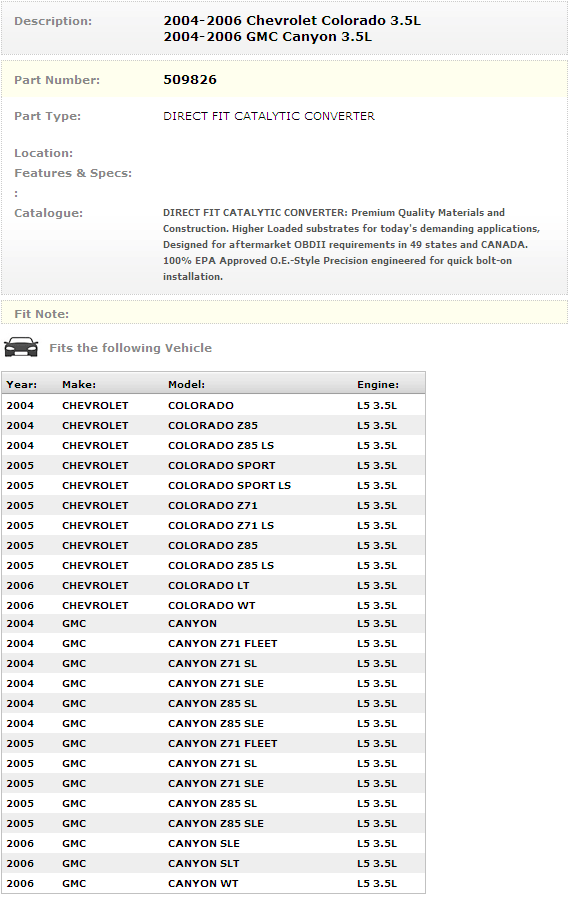
Task: Click the car icon beside Fits the following Vehicle
Action: pyautogui.click(x=21, y=347)
